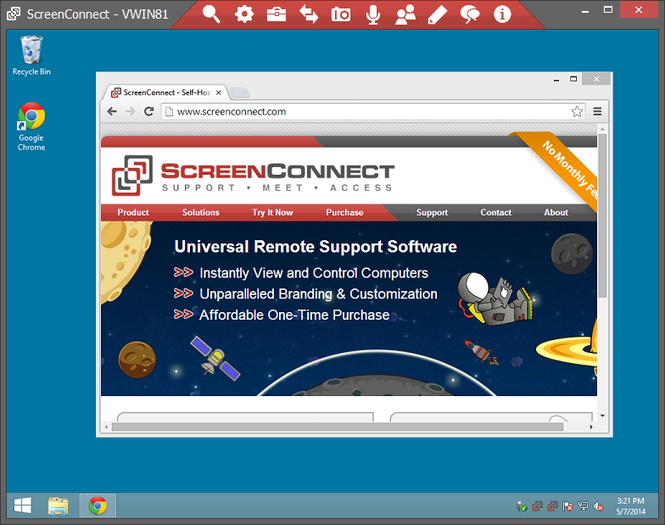Click the network tray icon

click(583, 506)
